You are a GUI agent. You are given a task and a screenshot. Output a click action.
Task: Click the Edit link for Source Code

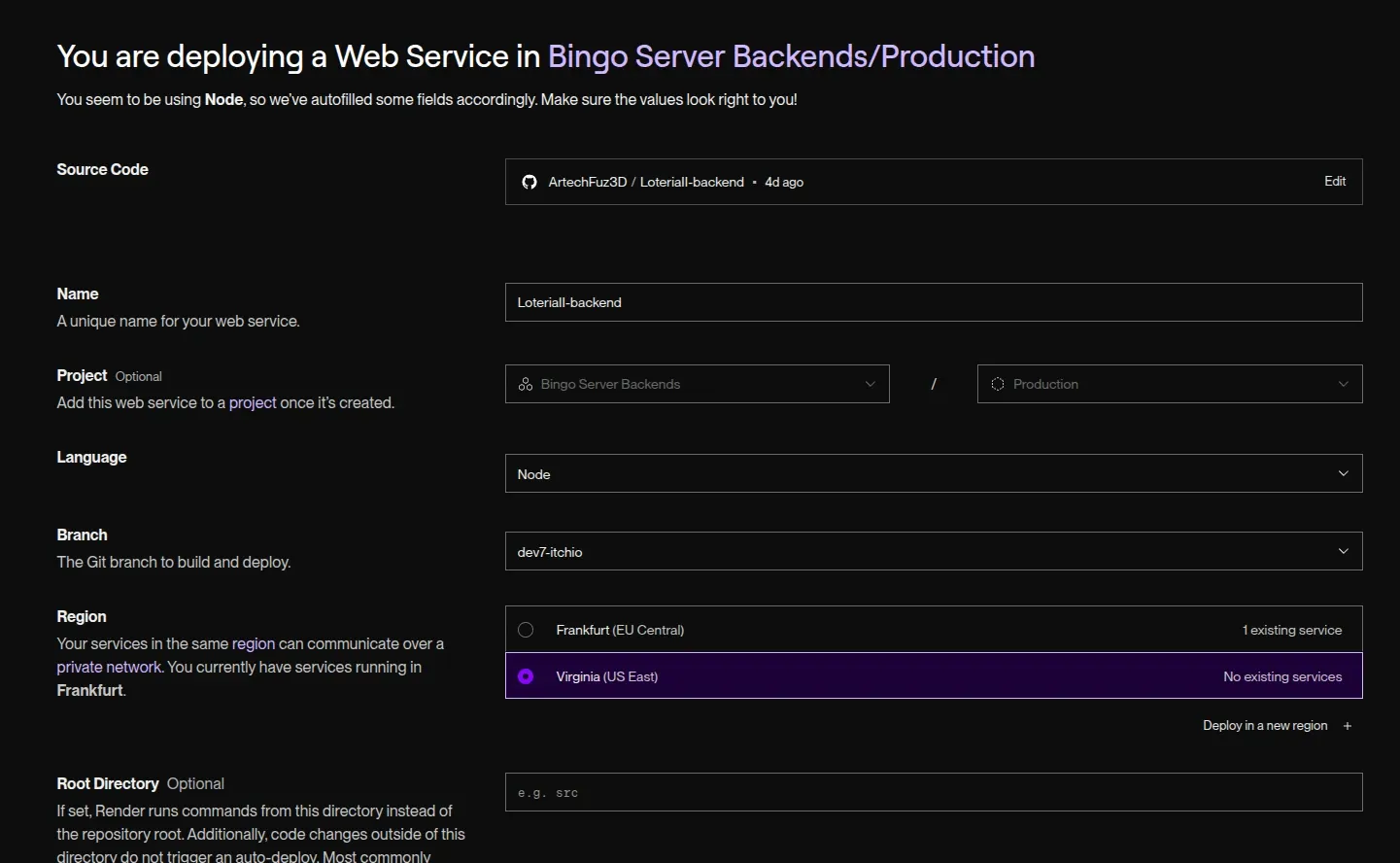1334,181
